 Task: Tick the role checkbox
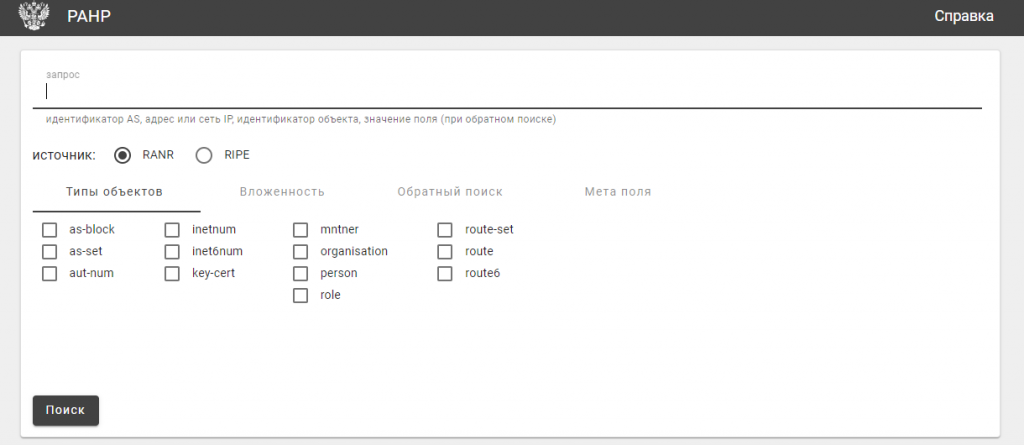pyautogui.click(x=301, y=296)
